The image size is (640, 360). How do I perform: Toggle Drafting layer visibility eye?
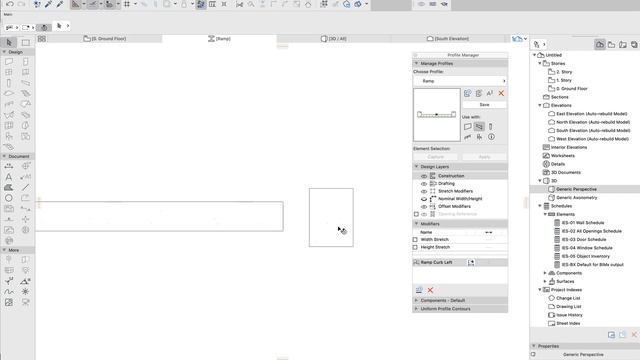click(x=424, y=184)
